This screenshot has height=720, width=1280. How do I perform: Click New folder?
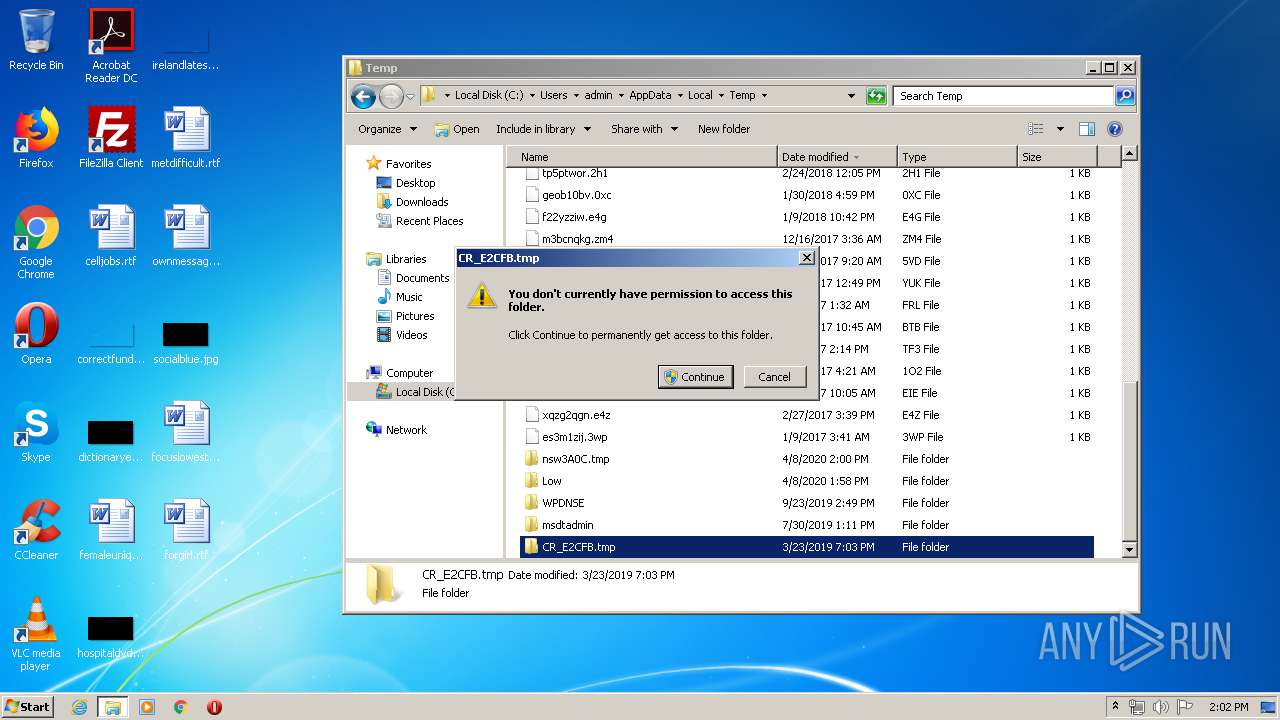coord(724,129)
